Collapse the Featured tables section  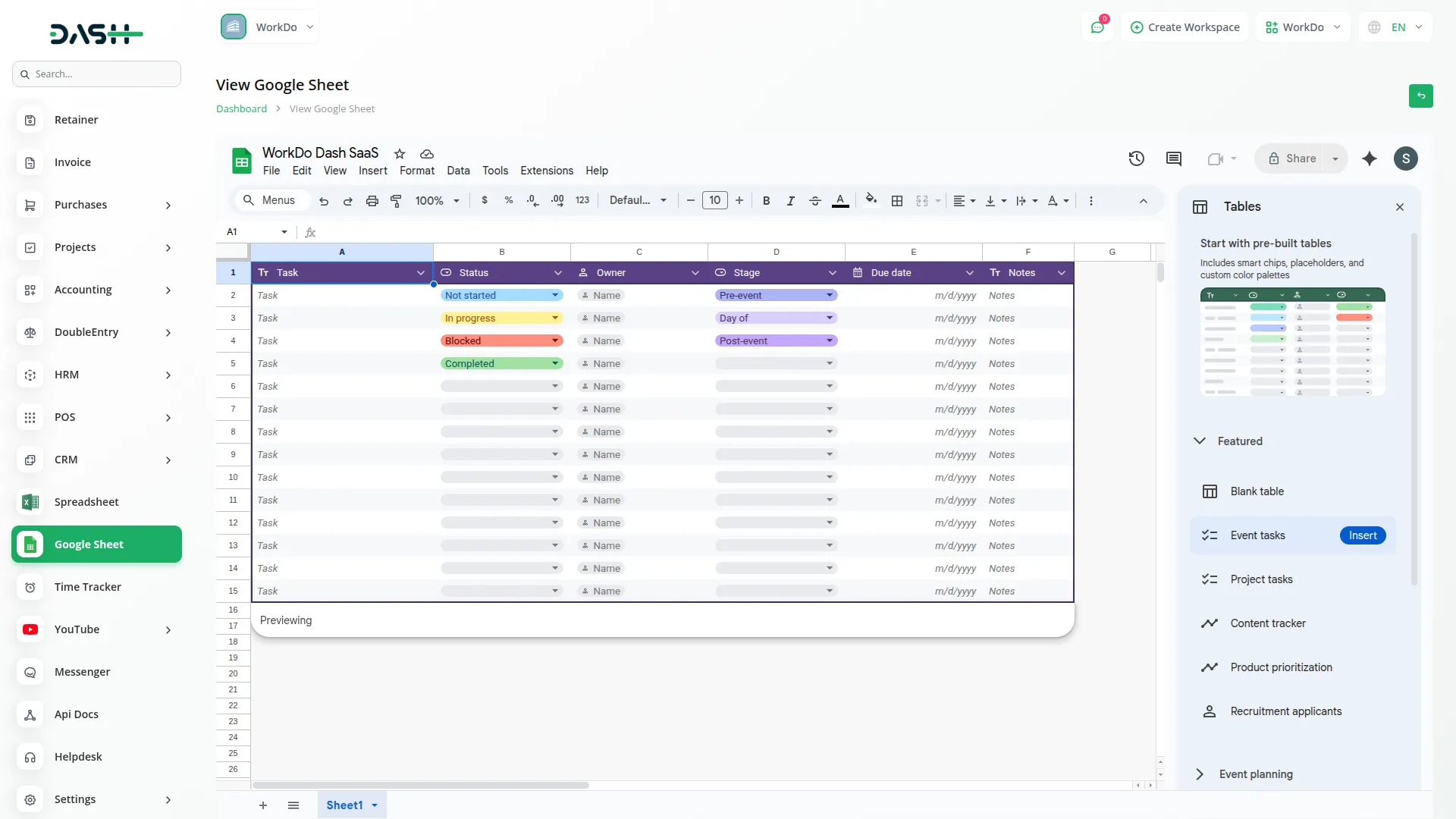[x=1200, y=441]
